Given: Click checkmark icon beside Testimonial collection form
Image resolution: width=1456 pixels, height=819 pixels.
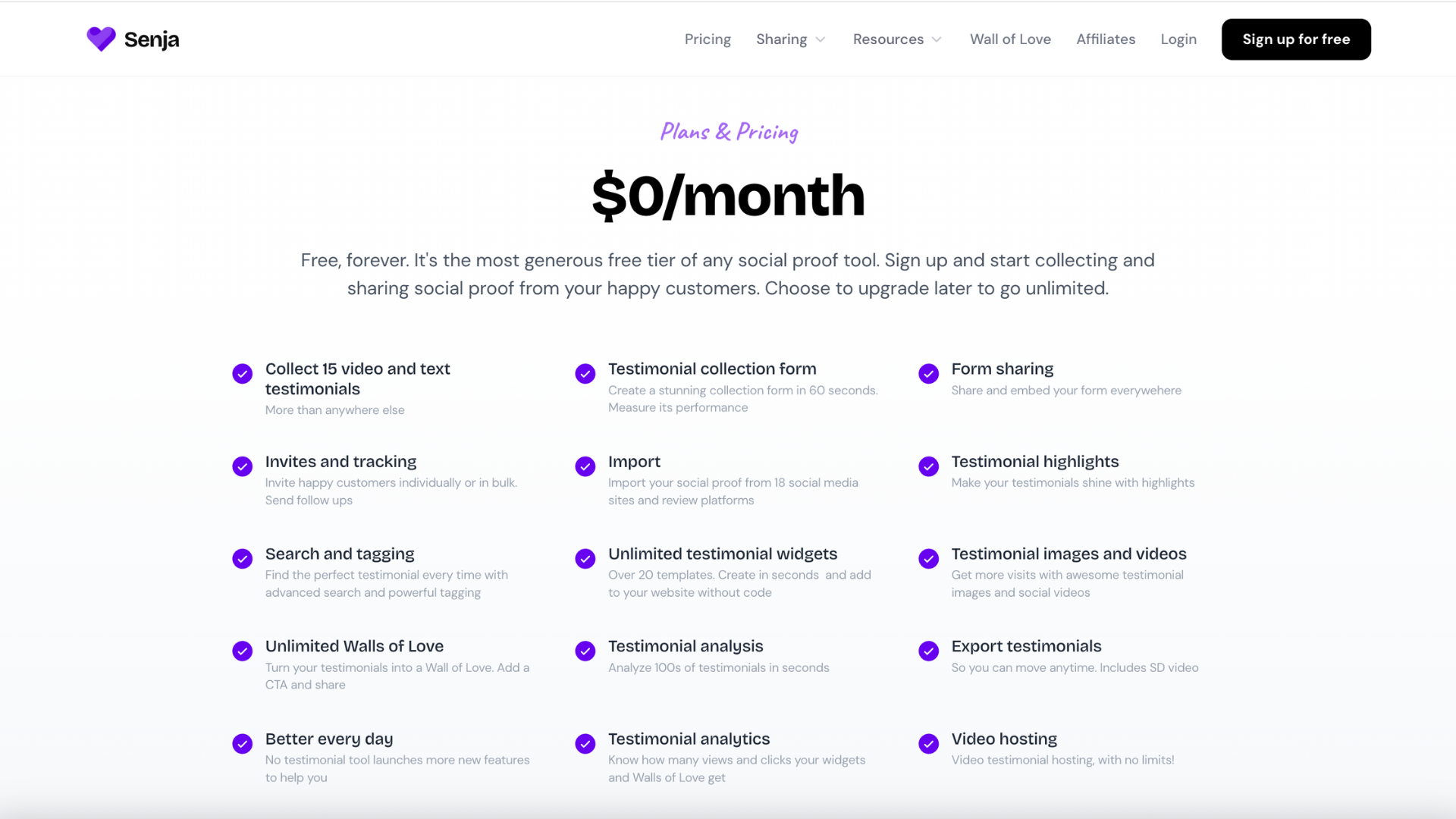Looking at the screenshot, I should (x=585, y=374).
